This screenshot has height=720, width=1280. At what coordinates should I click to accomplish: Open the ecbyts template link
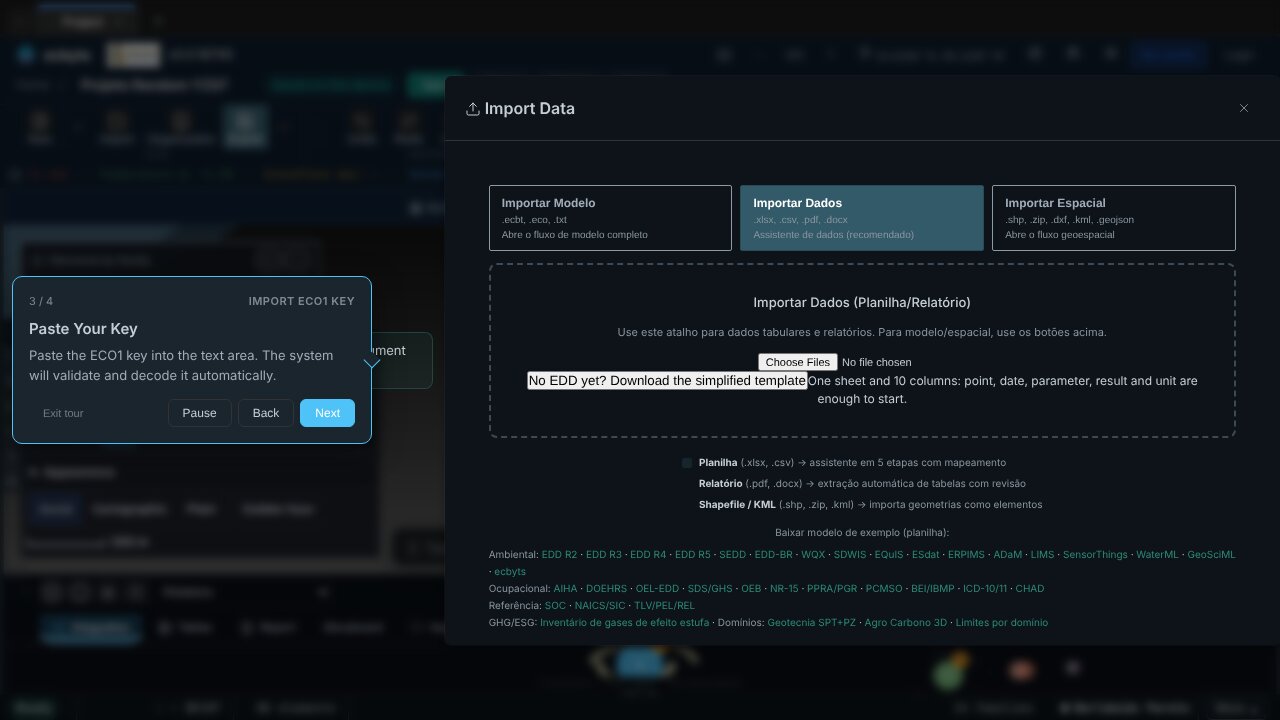510,571
